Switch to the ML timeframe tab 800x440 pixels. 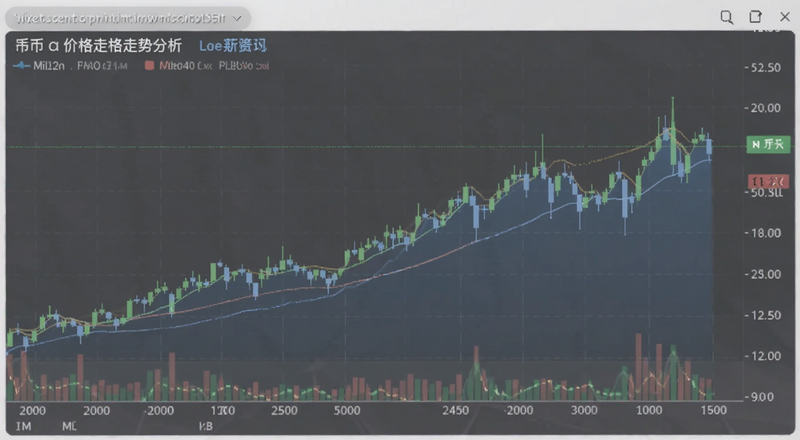pos(69,426)
